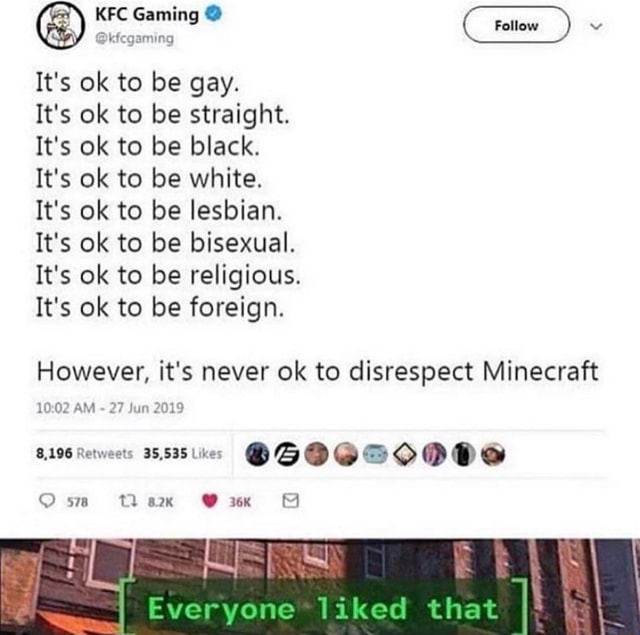Screen dimensions: 640x635
Task: View the 35,535 Likes list
Action: pyautogui.click(x=183, y=453)
